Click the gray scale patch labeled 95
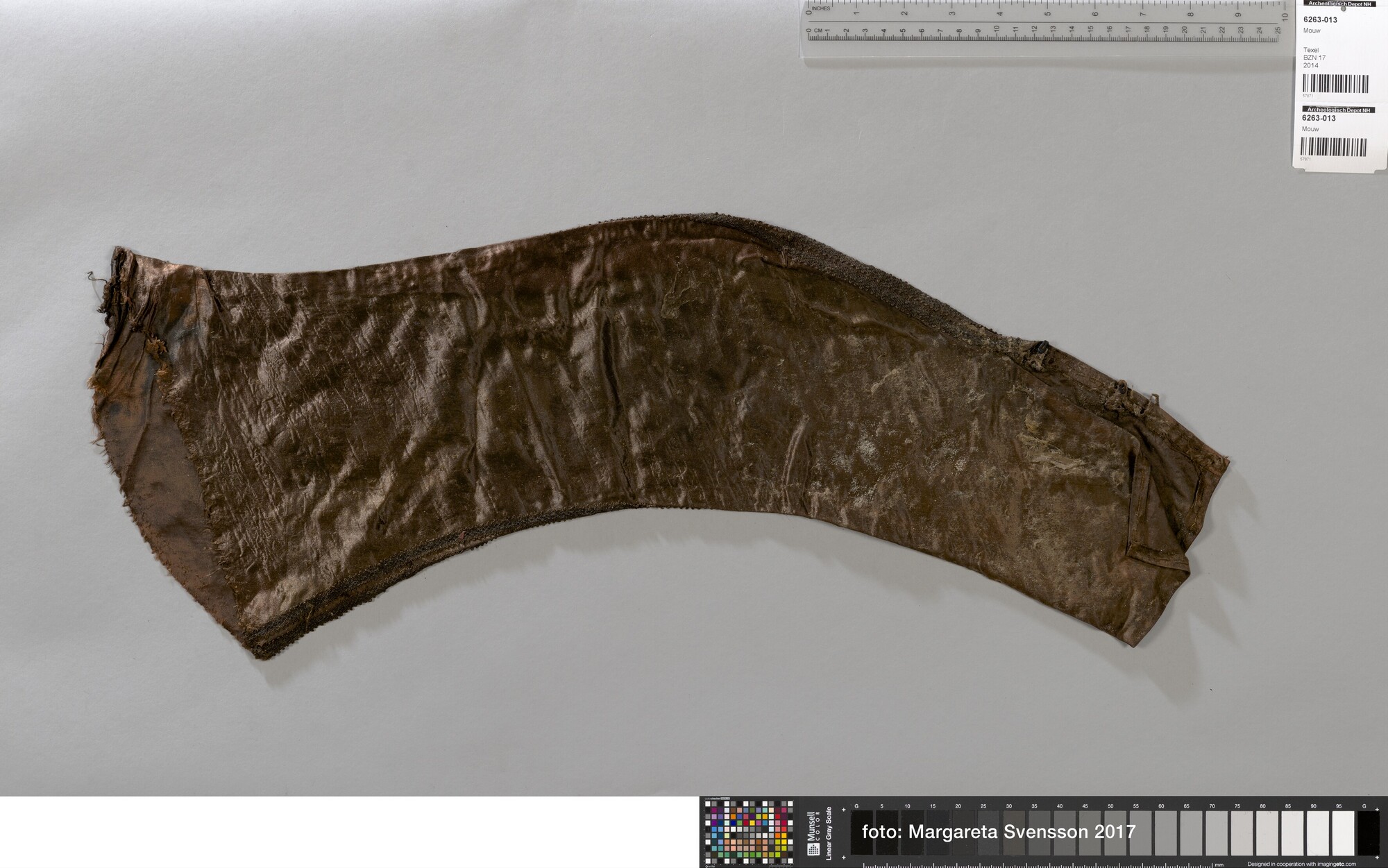1388x868 pixels. pyautogui.click(x=1342, y=832)
